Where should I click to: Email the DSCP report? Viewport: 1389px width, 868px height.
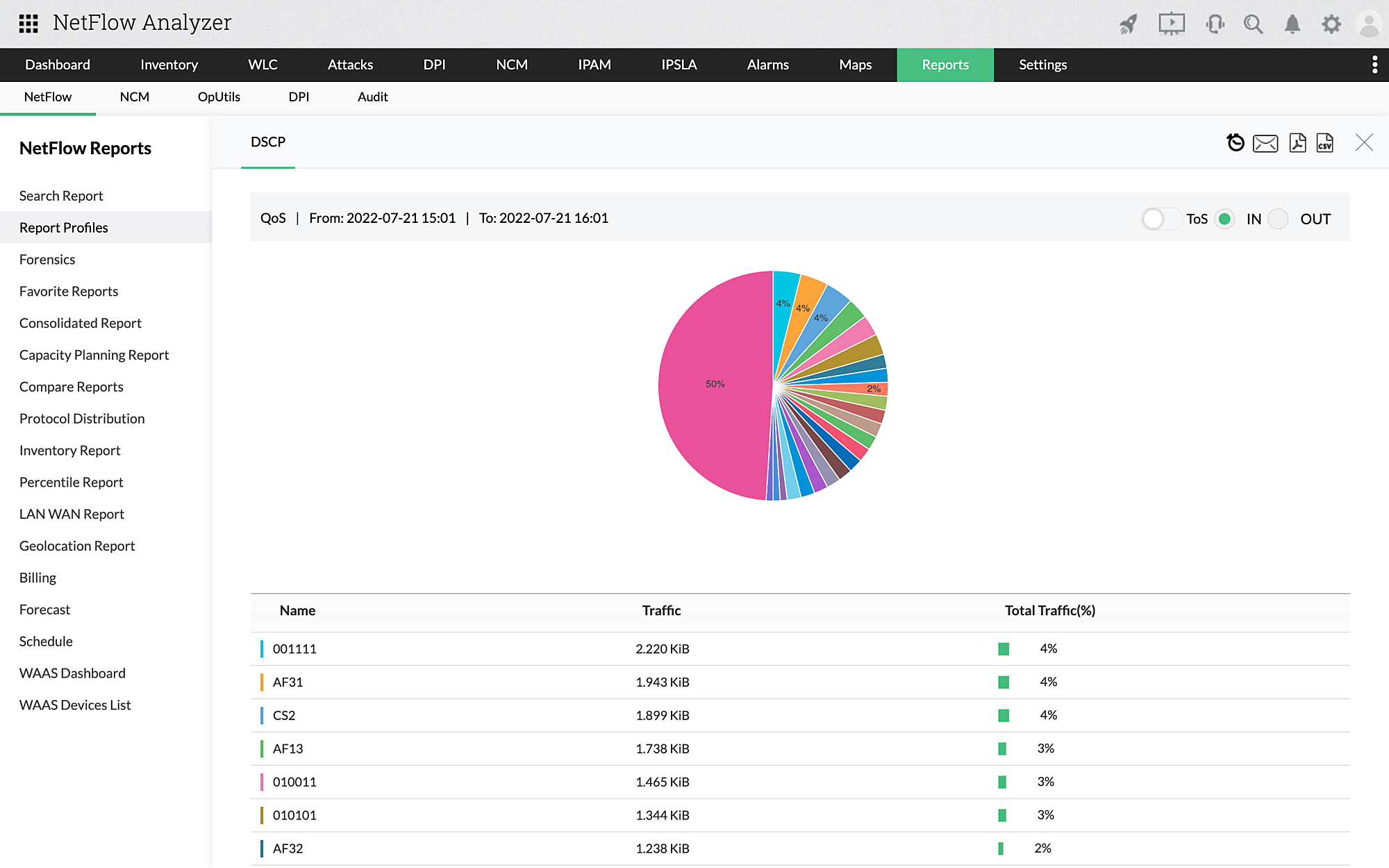click(1265, 143)
